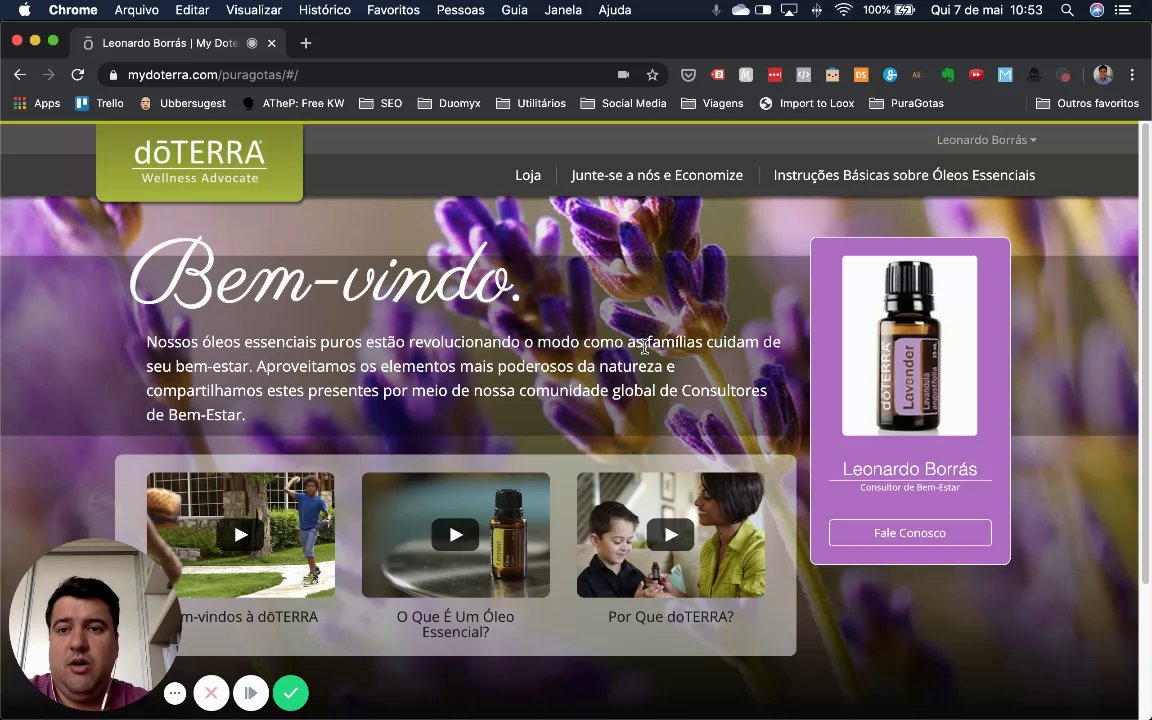Play the O Que É Um Óleo Essencial video
1152x720 pixels.
click(456, 535)
